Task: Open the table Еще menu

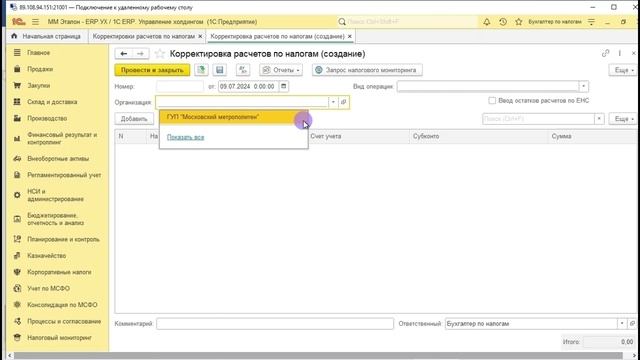Action: pyautogui.click(x=622, y=119)
